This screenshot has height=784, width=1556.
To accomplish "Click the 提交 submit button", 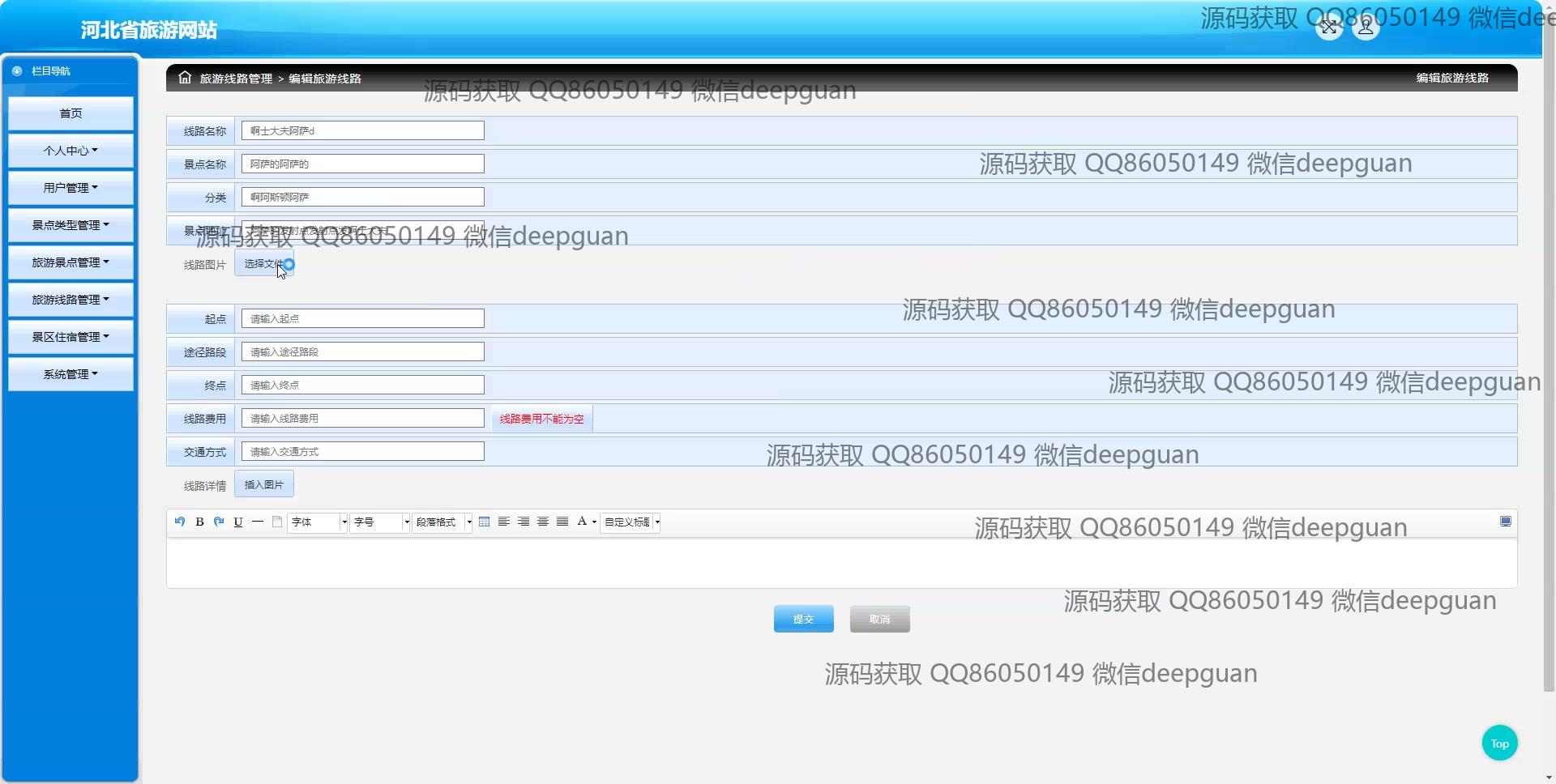I will (x=803, y=619).
